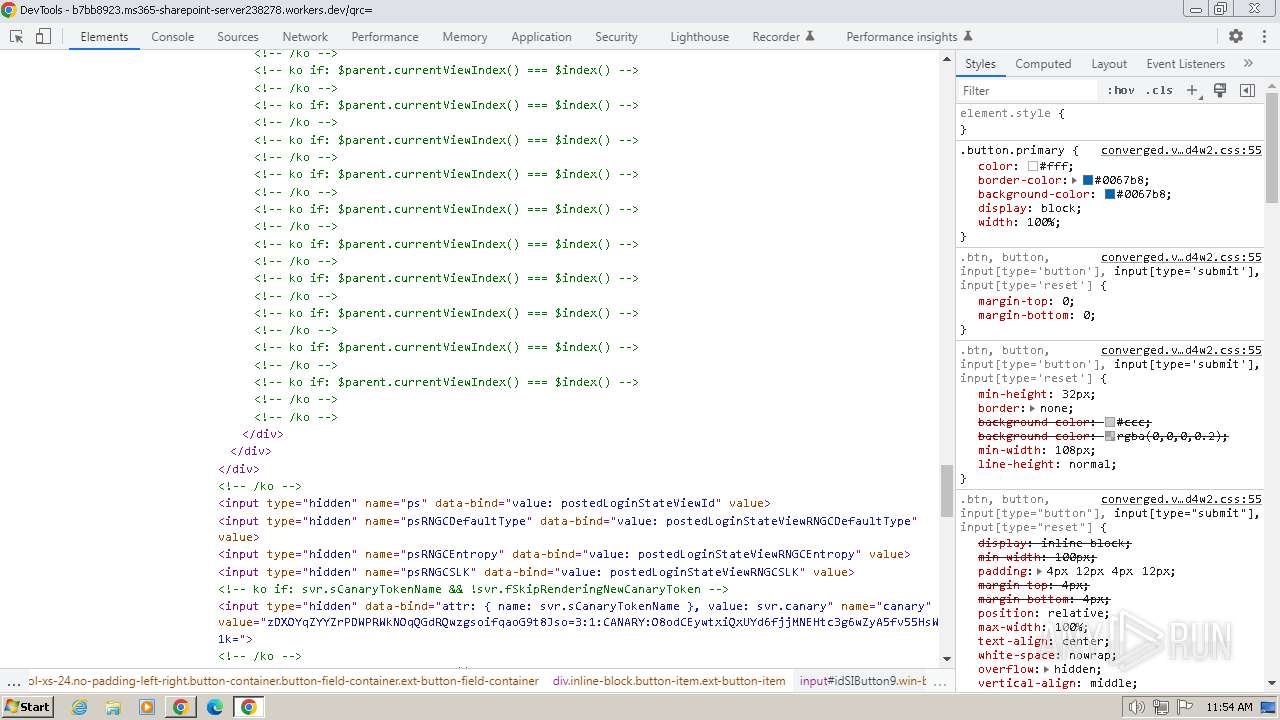Expand the padding shorthand triangle

tap(1041, 572)
